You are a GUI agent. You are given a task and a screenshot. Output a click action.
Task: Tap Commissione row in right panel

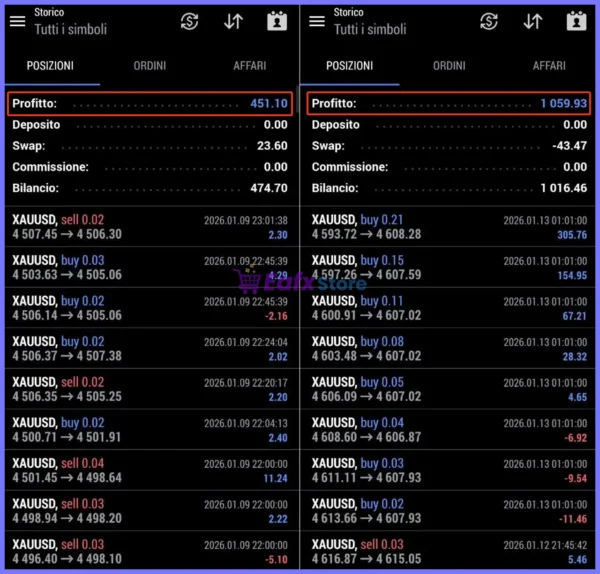[448, 167]
